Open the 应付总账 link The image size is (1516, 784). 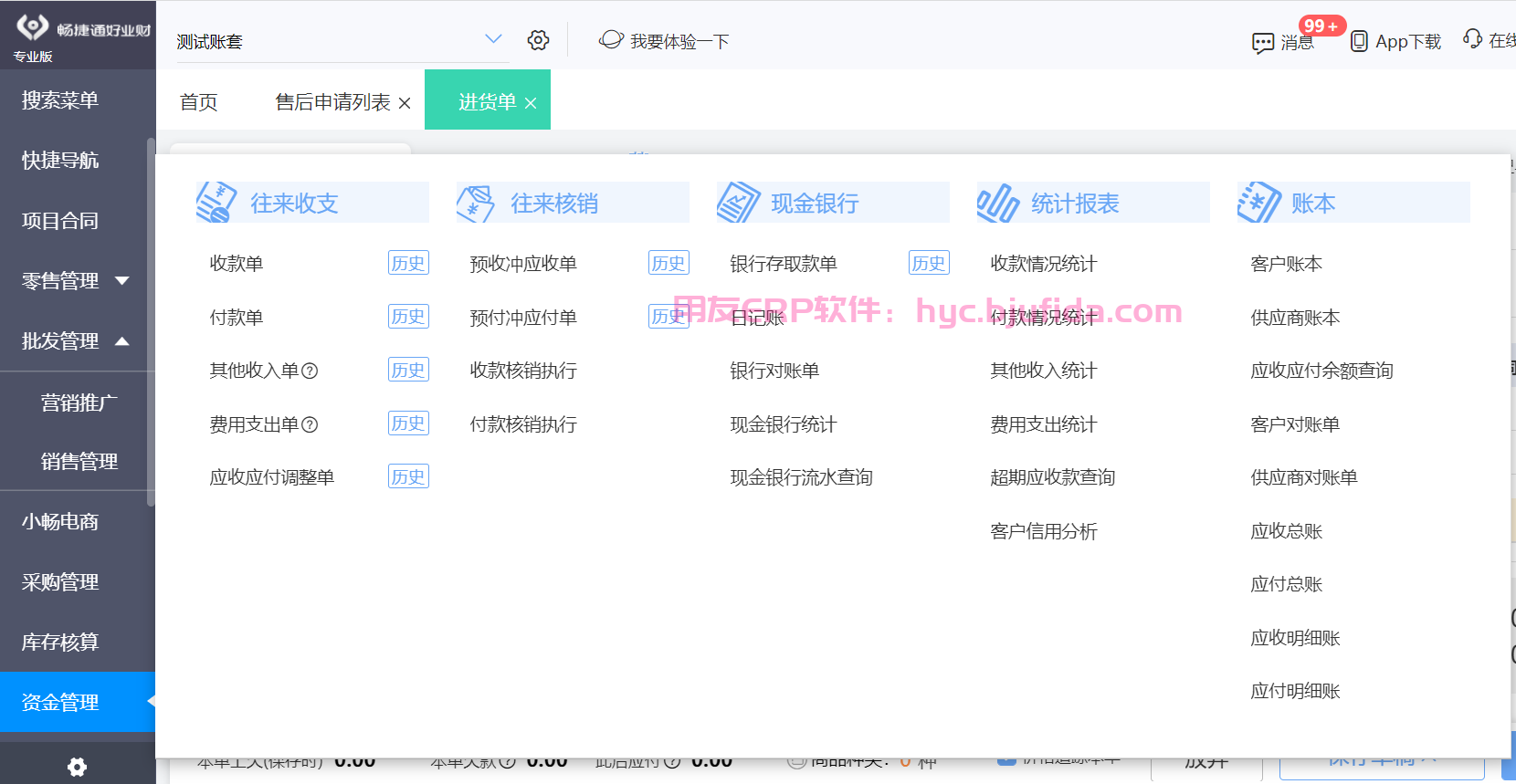[x=1287, y=584]
